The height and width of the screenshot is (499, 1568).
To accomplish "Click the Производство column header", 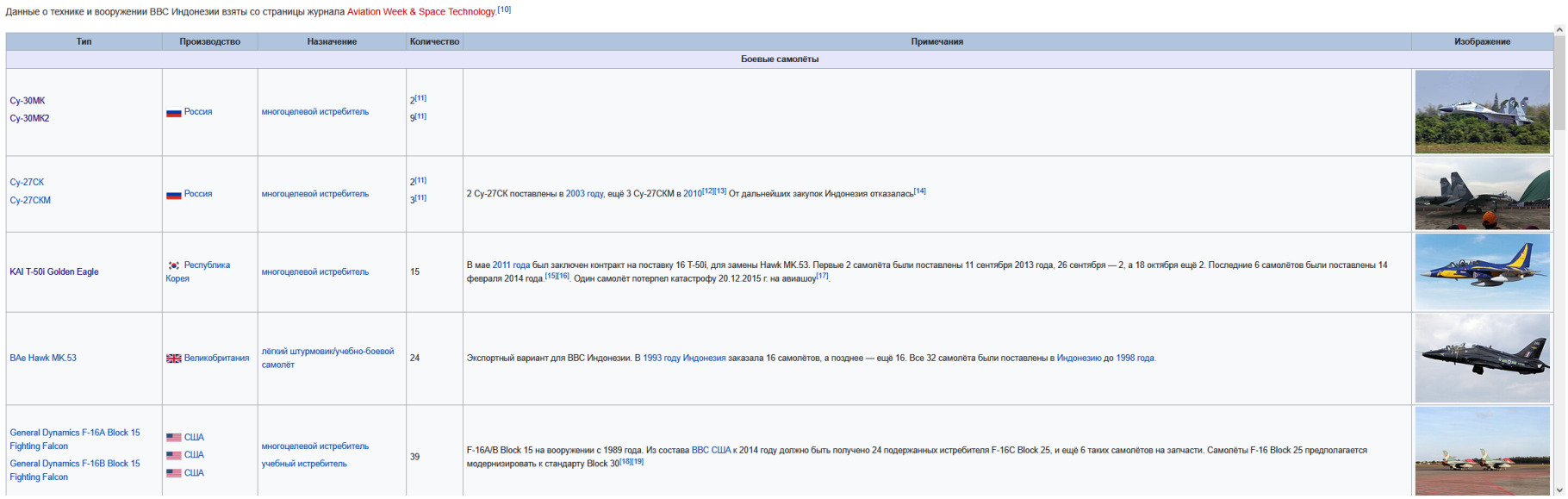I will pos(210,41).
